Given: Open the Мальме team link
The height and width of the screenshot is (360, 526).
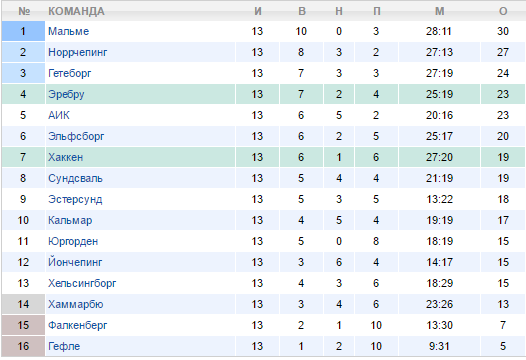Looking at the screenshot, I should pos(68,31).
